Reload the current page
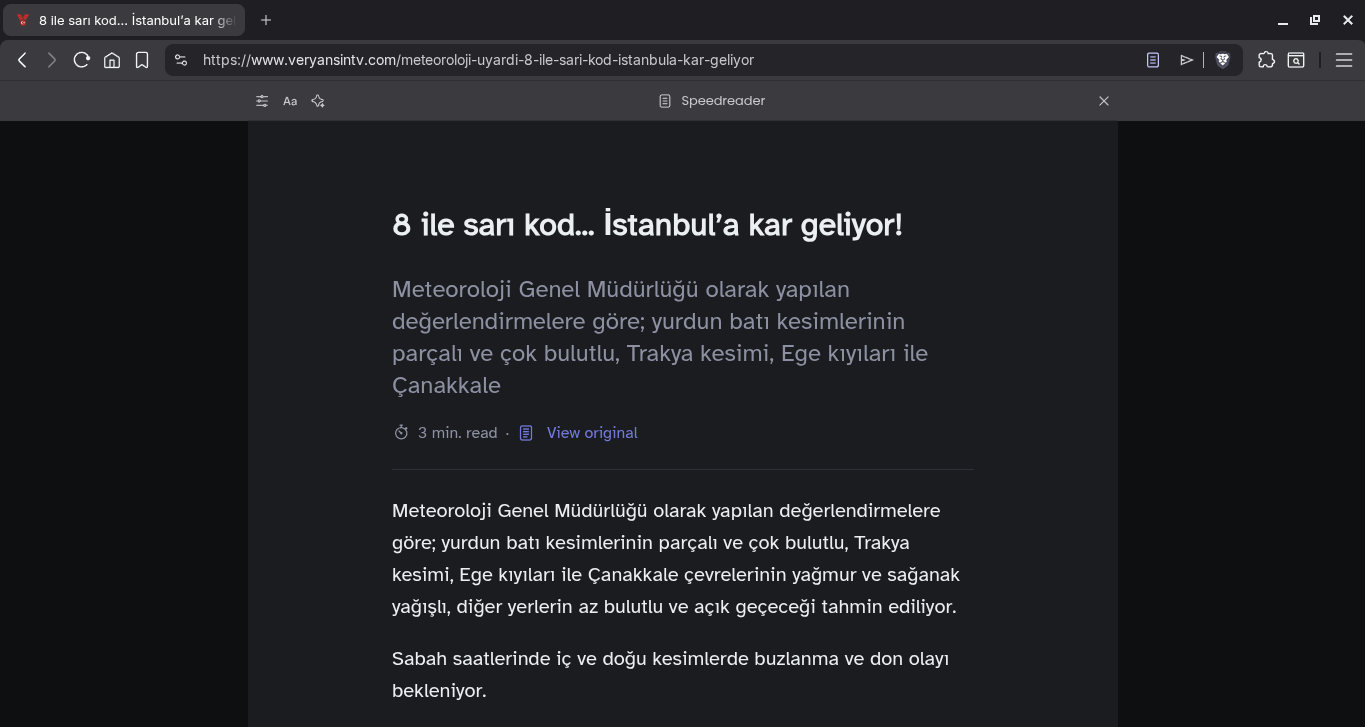This screenshot has height=727, width=1365. pos(82,59)
